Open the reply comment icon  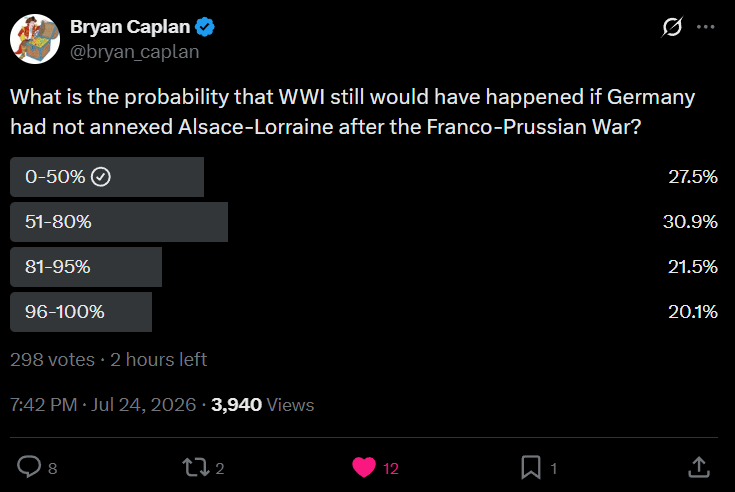tap(29, 467)
